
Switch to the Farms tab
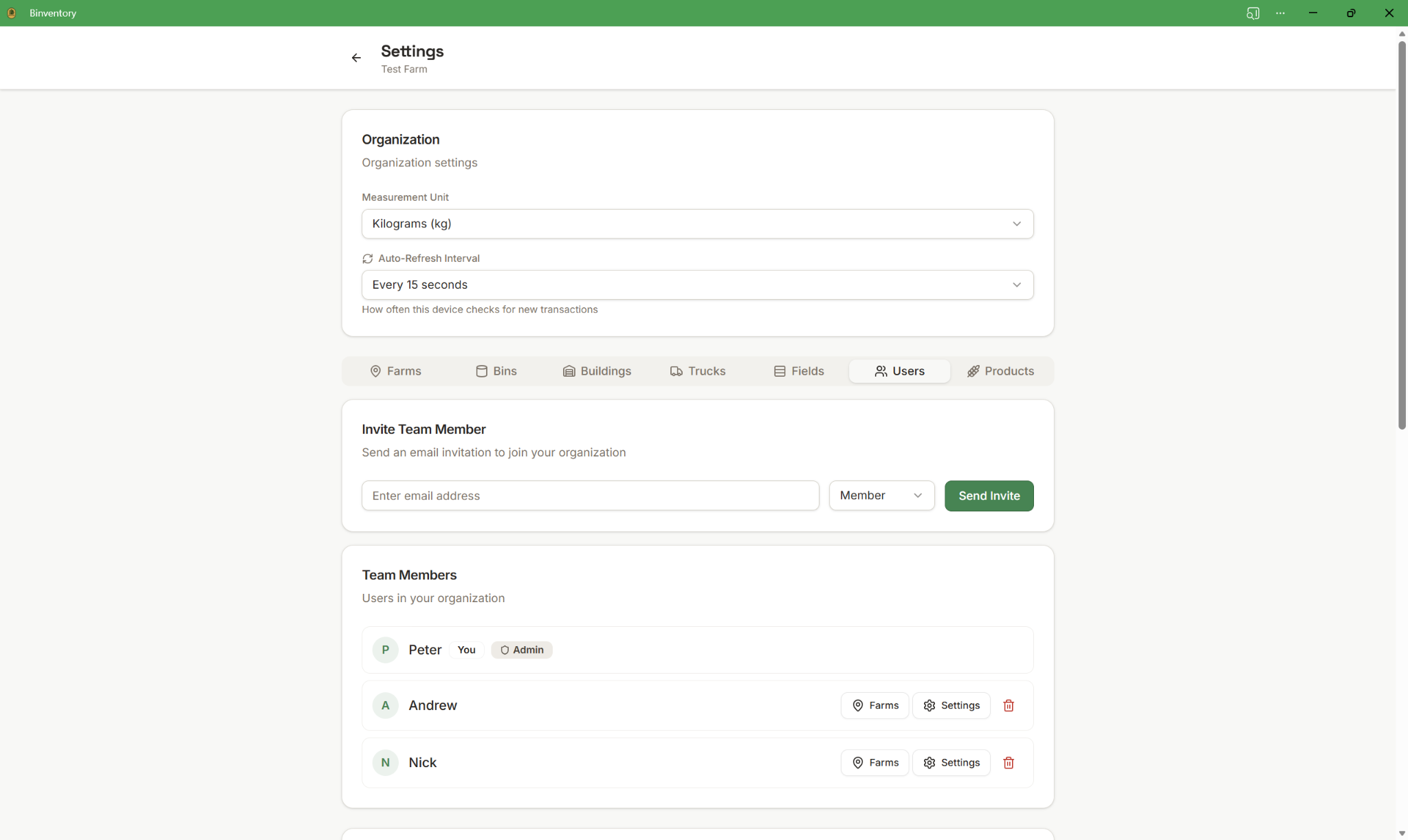coord(396,371)
